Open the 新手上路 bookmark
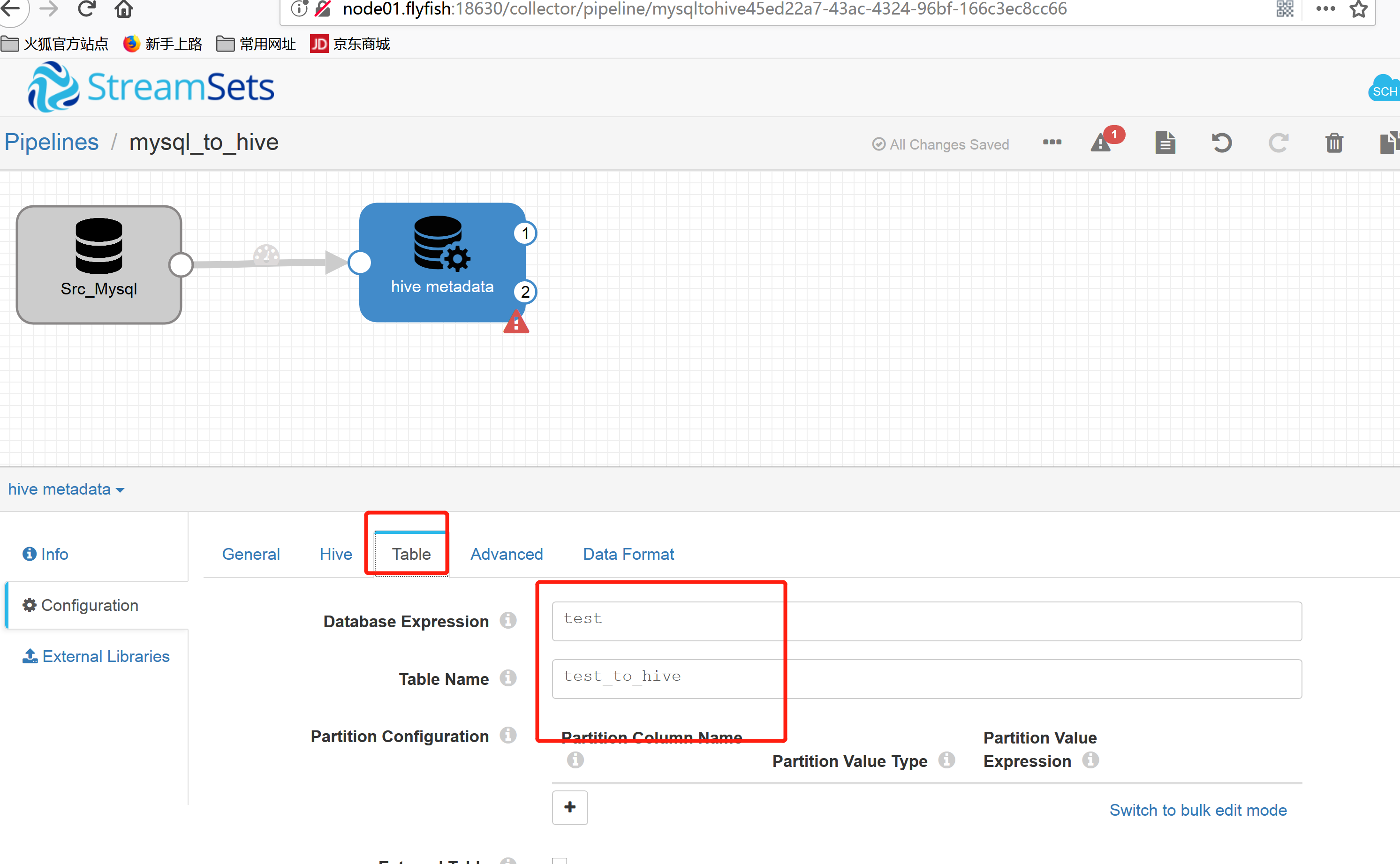Image resolution: width=1400 pixels, height=864 pixels. 163,44
